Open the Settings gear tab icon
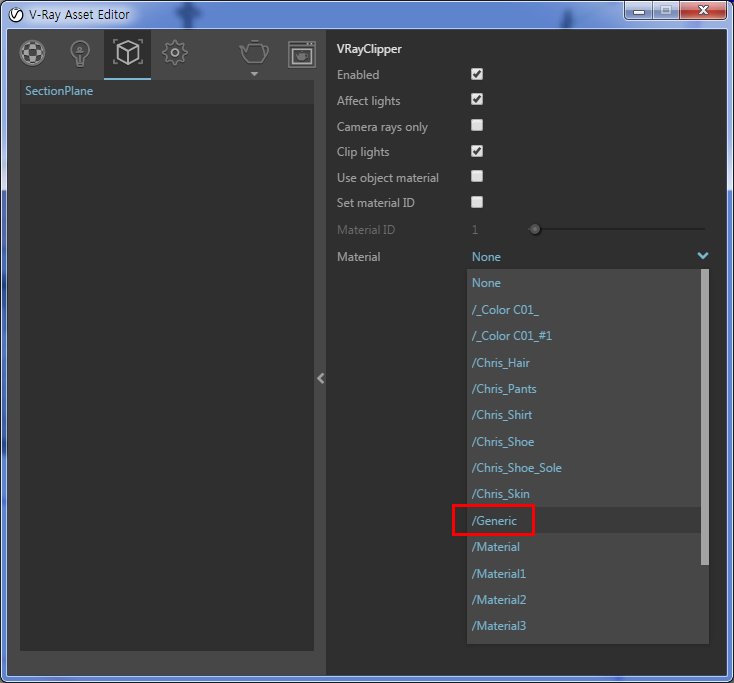Image resolution: width=734 pixels, height=683 pixels. [175, 53]
